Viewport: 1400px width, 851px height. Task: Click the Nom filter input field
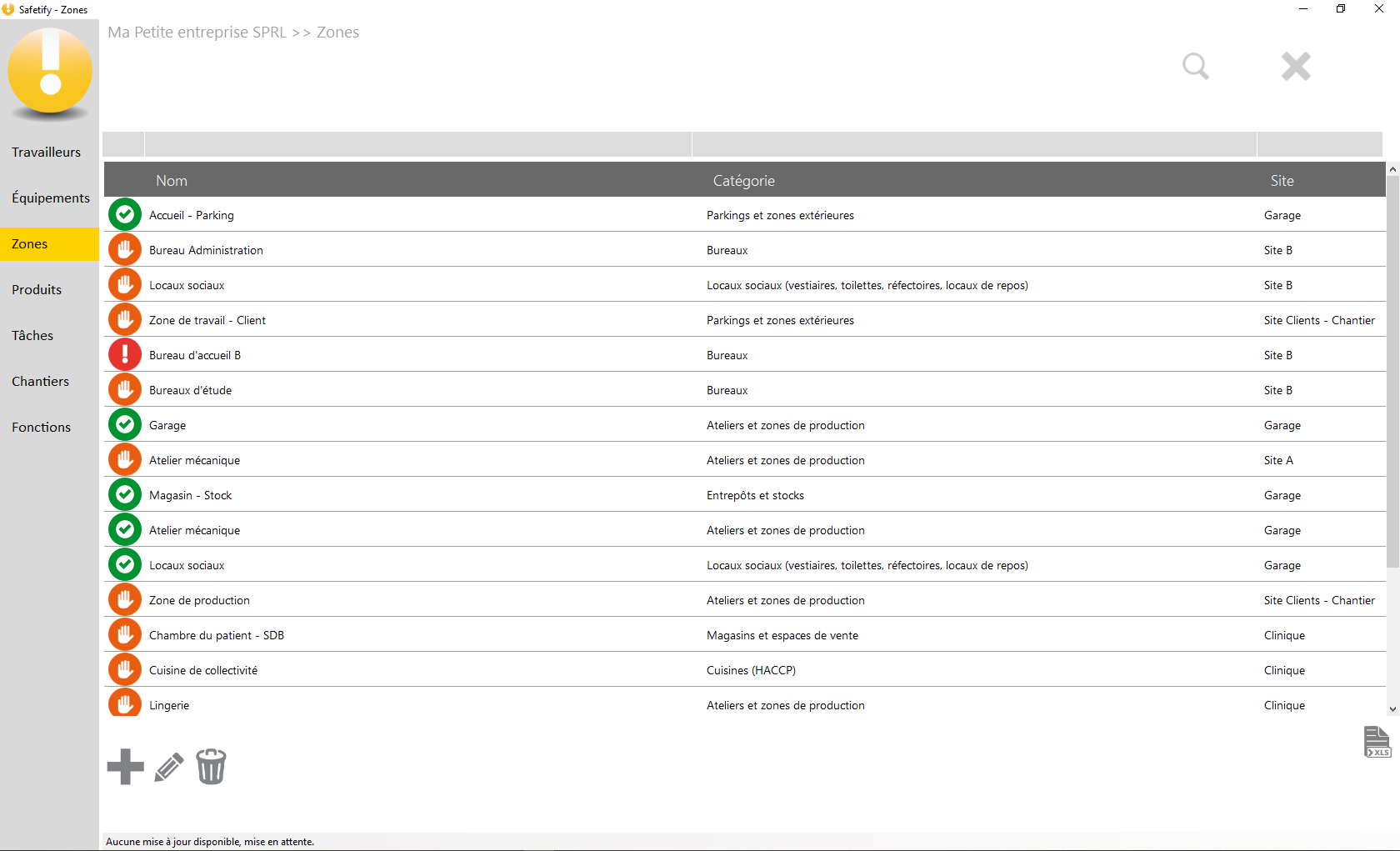pos(418,144)
